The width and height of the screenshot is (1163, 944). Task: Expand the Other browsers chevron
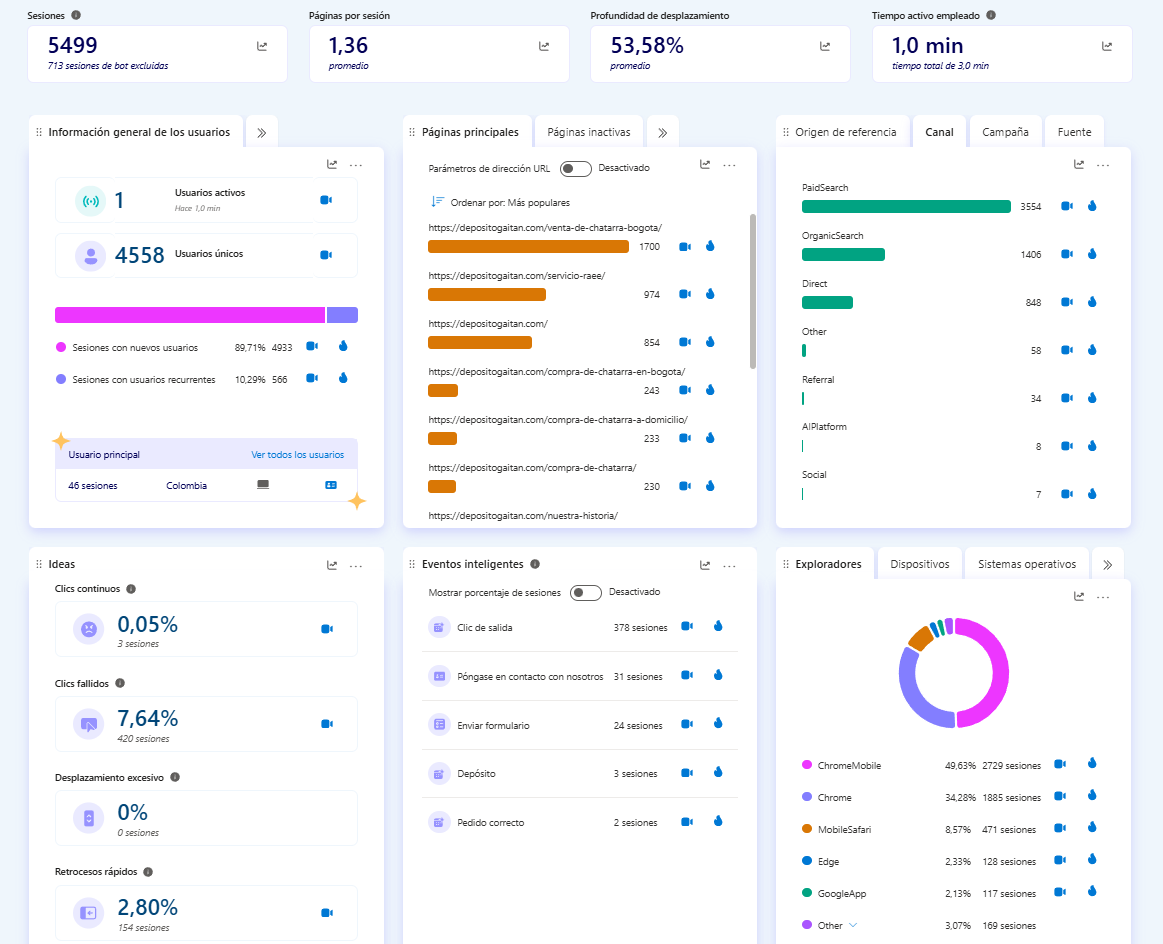[x=854, y=925]
